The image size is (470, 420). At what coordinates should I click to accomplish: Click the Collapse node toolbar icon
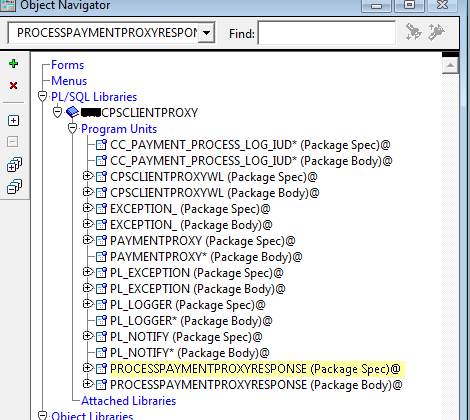click(13, 142)
